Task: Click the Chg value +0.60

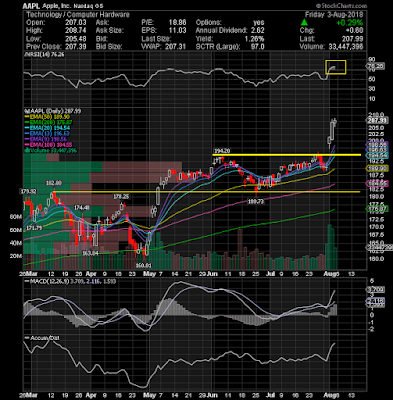Action: [354, 31]
